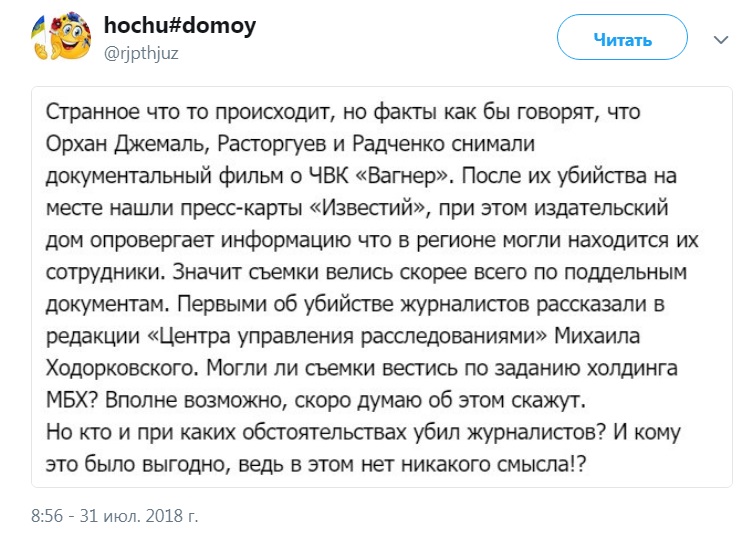
Task: Open the @rjpthjuz handle link
Action: (x=141, y=52)
